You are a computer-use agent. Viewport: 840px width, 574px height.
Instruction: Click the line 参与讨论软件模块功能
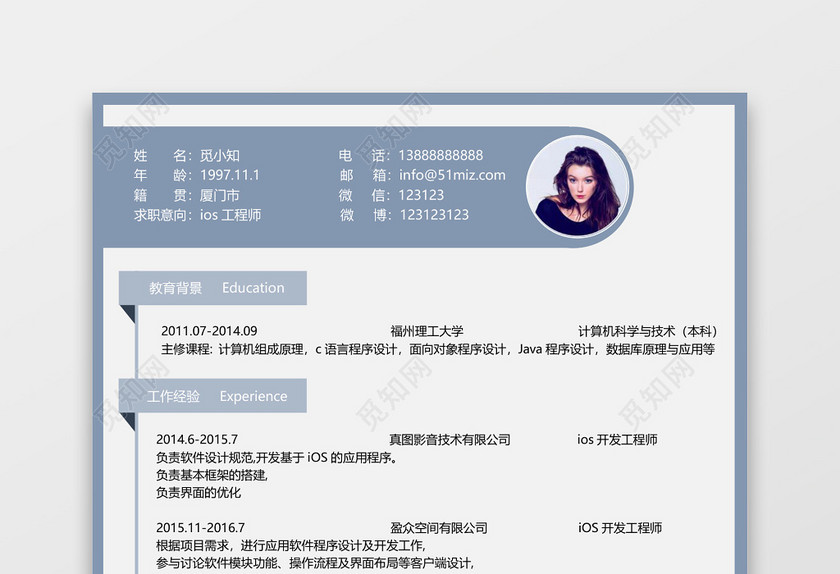point(315,563)
